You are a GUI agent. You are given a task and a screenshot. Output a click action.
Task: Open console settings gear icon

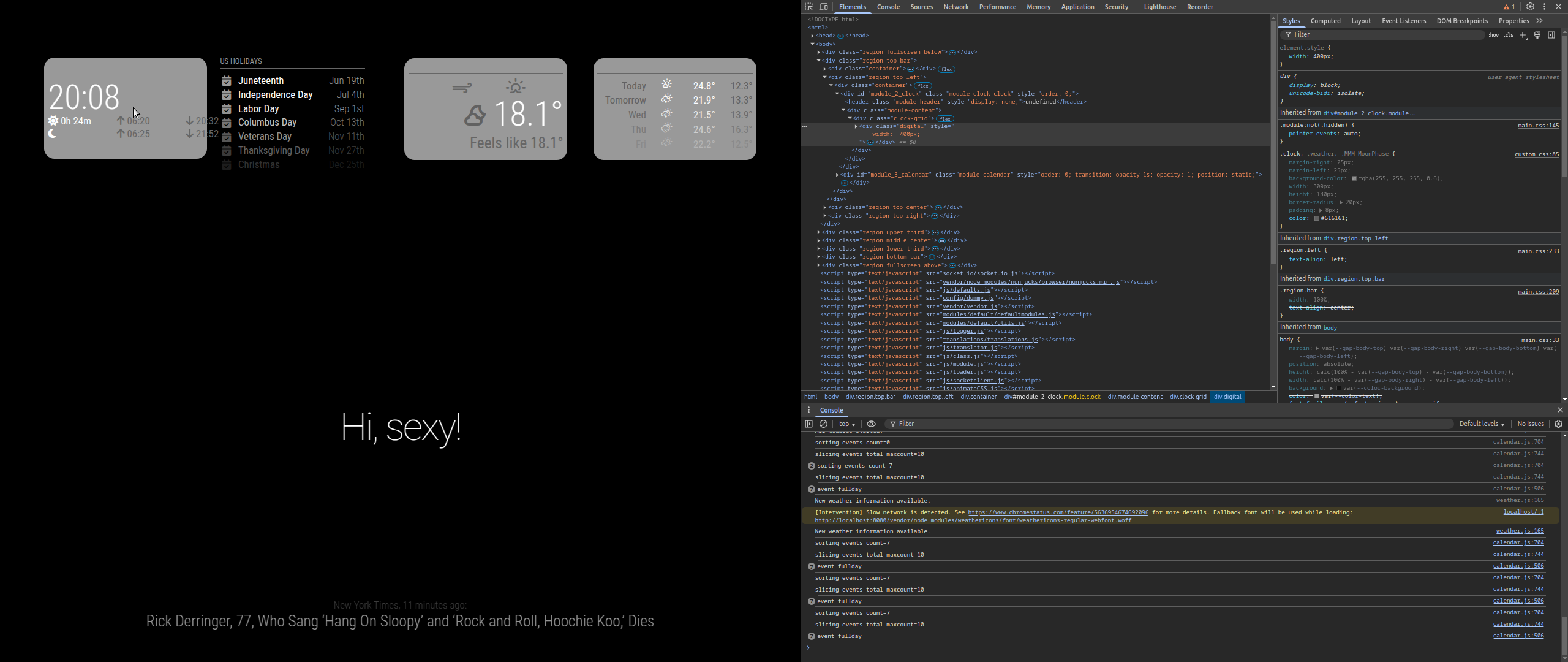tap(1559, 424)
